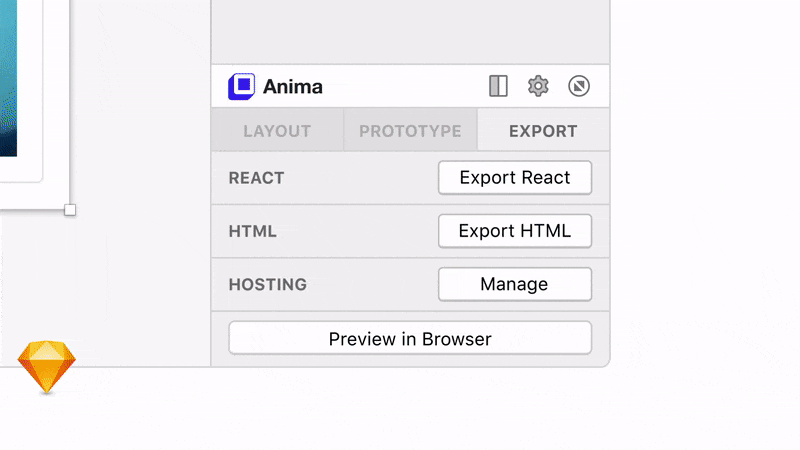Select the blue image on the artboard

pos(8,80)
